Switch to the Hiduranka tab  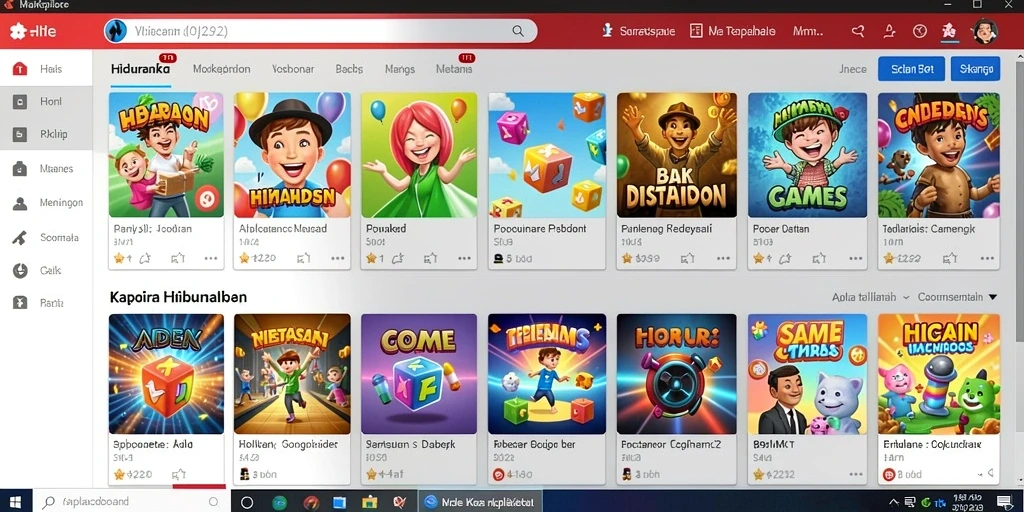[140, 69]
